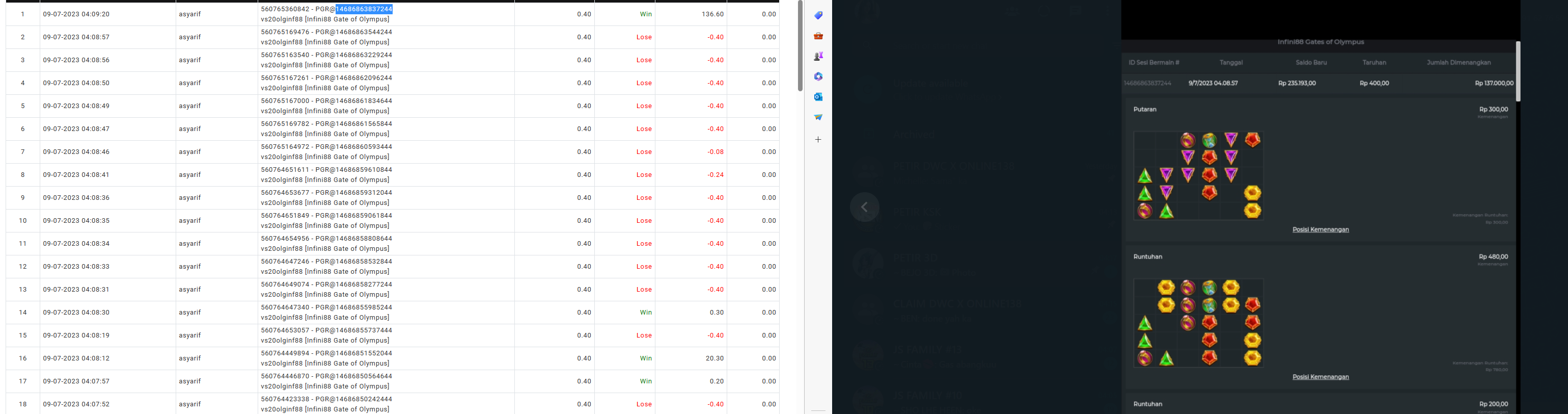Click Saldo Baru value Rp 235.193,00
The image size is (1568, 414).
tap(1297, 83)
